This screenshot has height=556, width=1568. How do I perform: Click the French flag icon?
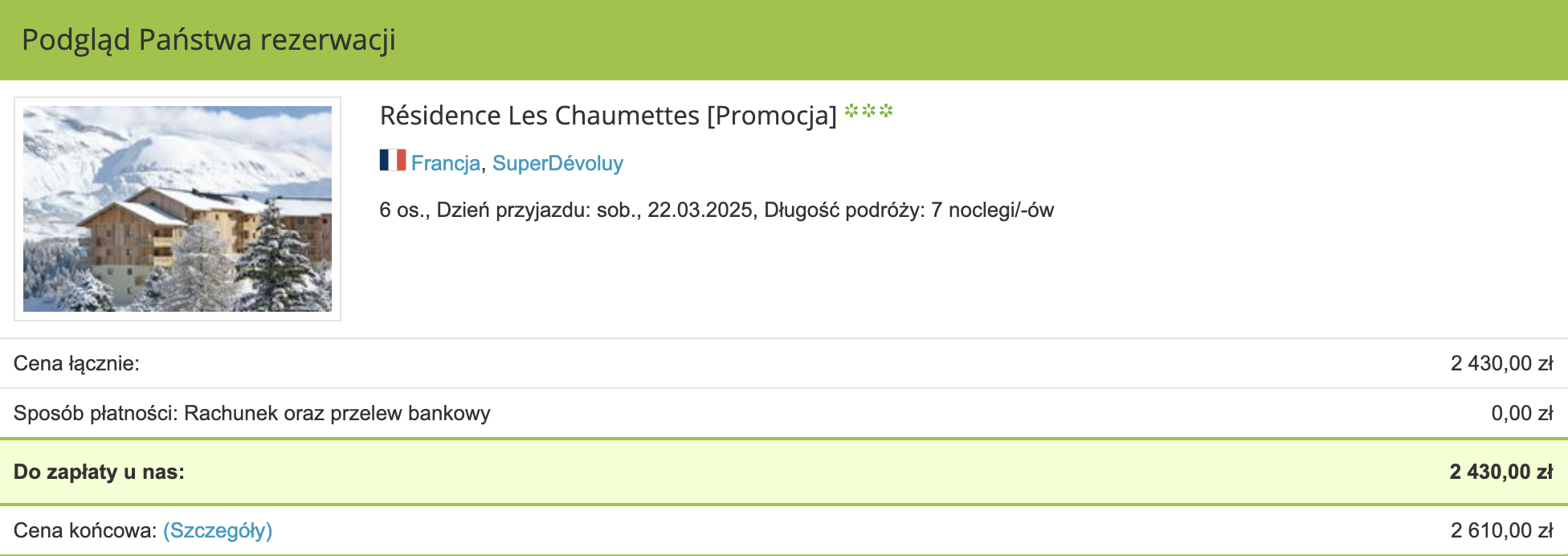pos(393,160)
